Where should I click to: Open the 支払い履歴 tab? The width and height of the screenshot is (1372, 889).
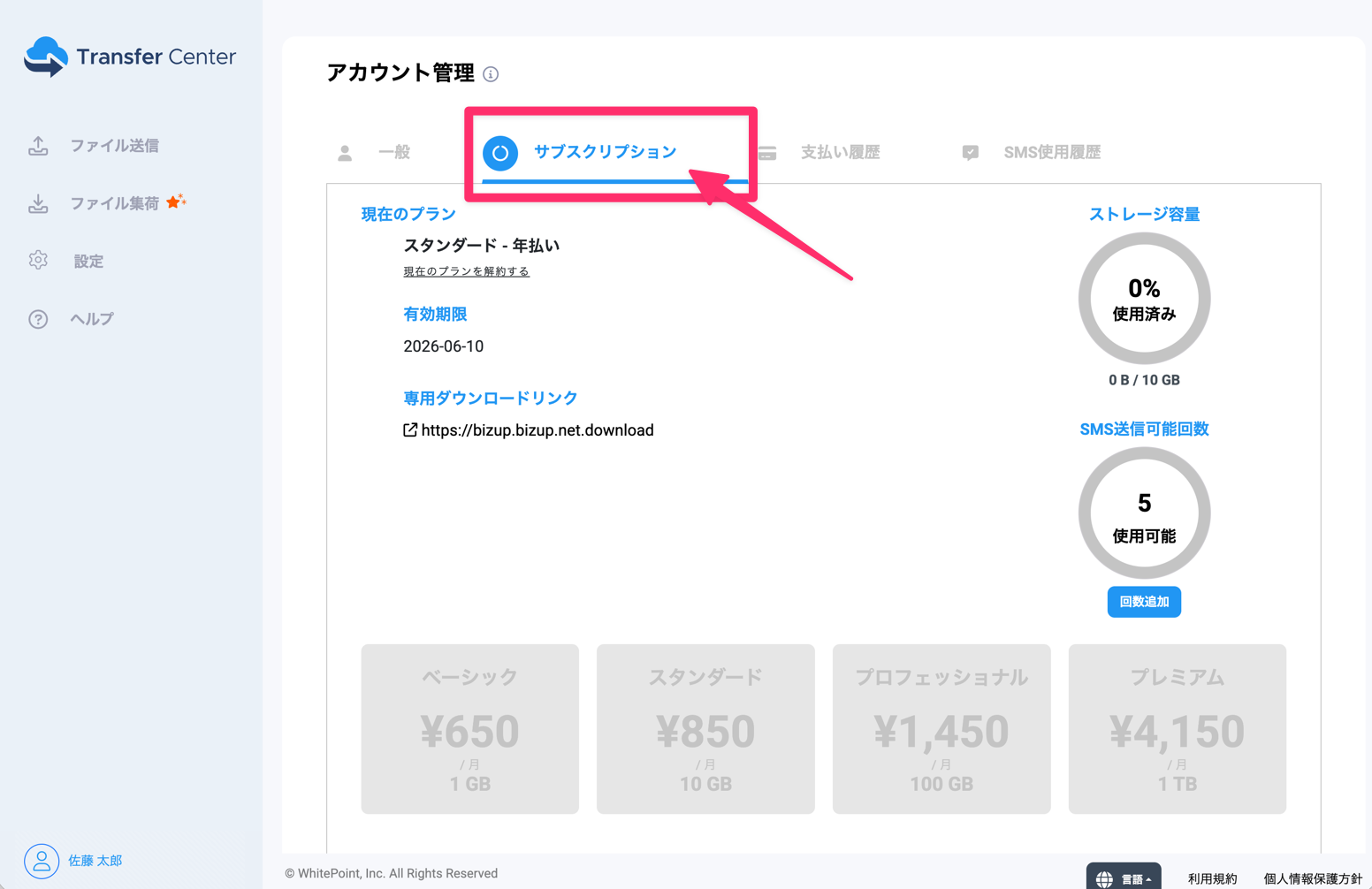pyautogui.click(x=839, y=153)
